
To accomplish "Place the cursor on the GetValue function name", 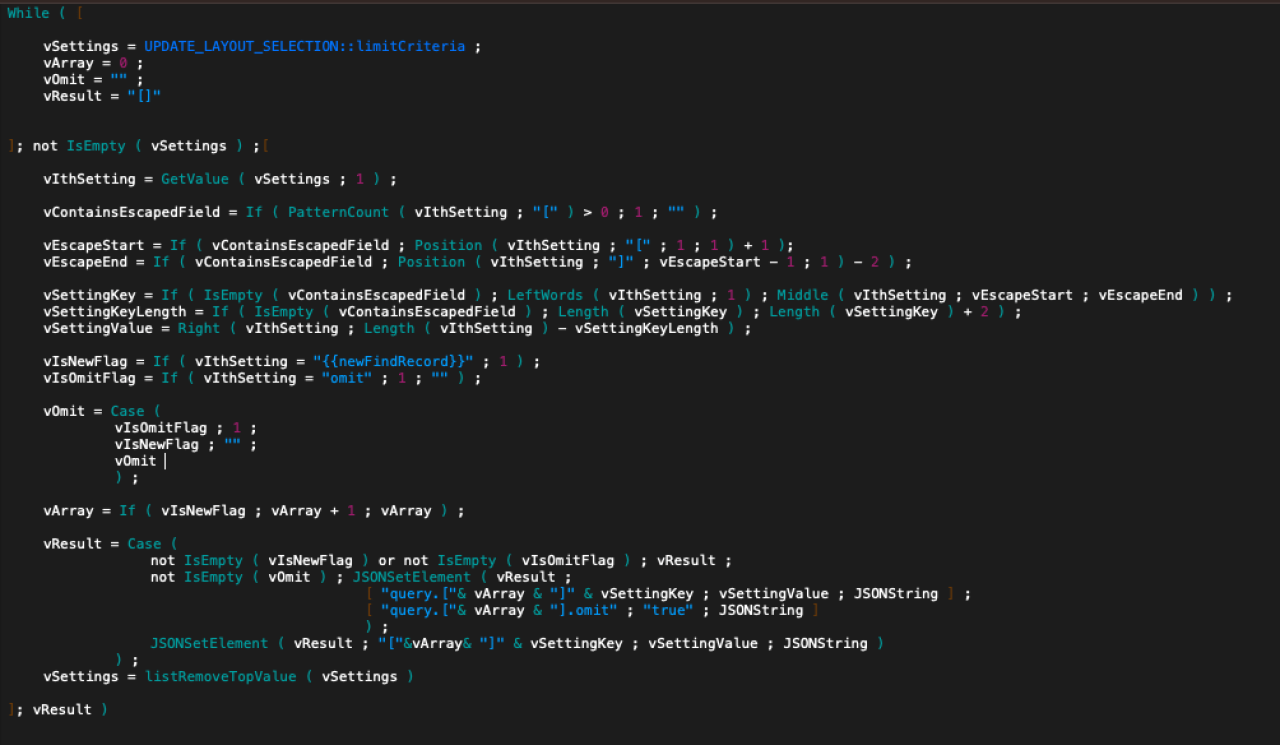I will point(195,179).
